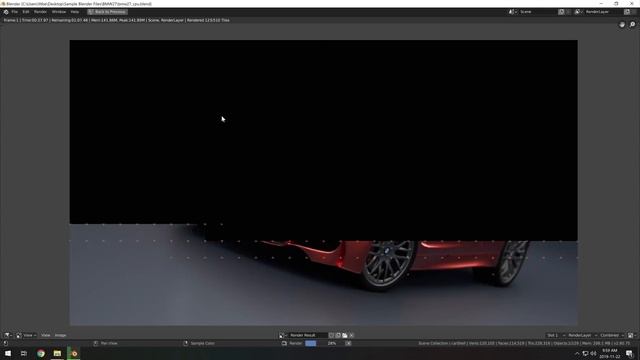This screenshot has width=640, height=360.
Task: Click the Sample Color status hint
Action: coord(199,343)
